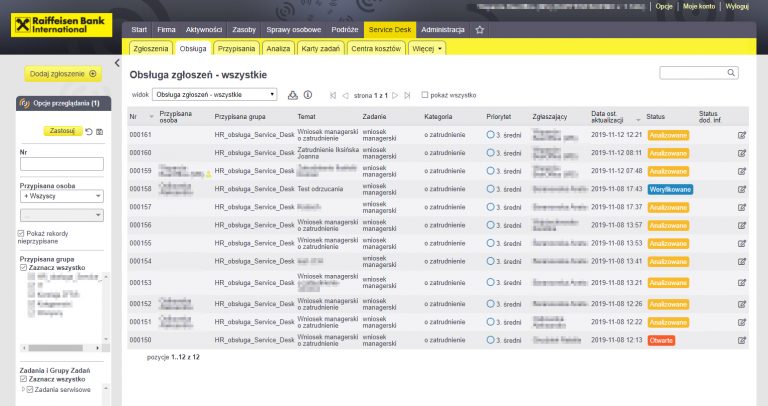Open the 'Podróże' main menu
768x406 pixels.
(x=345, y=30)
